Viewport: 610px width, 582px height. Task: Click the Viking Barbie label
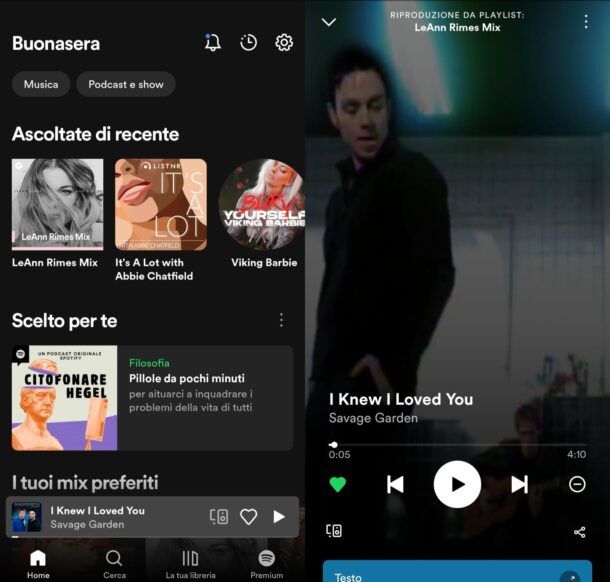click(264, 263)
